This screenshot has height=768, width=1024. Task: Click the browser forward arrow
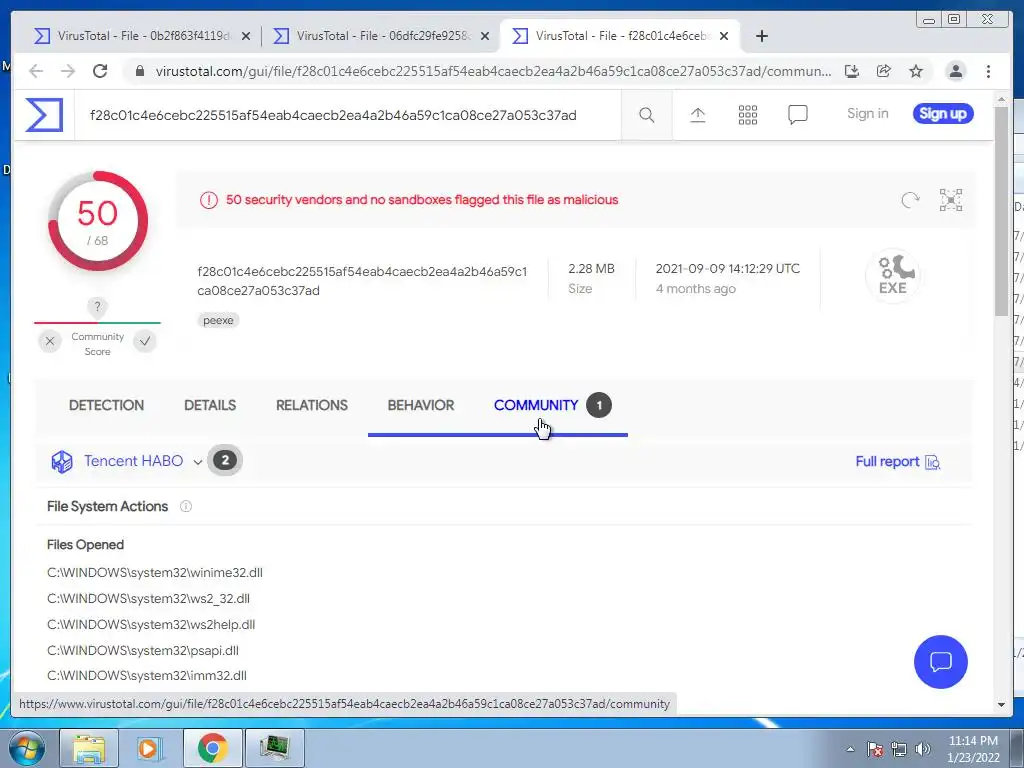(x=68, y=71)
